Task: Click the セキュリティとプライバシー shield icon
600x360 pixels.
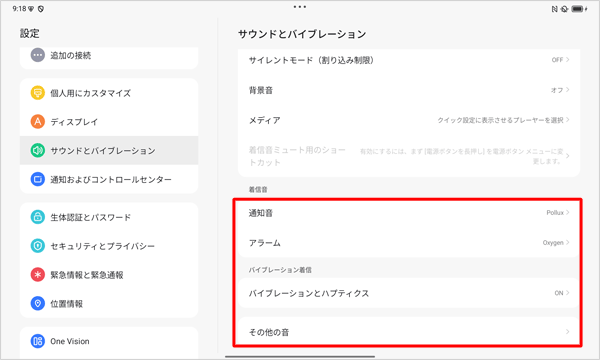Action: (x=38, y=246)
